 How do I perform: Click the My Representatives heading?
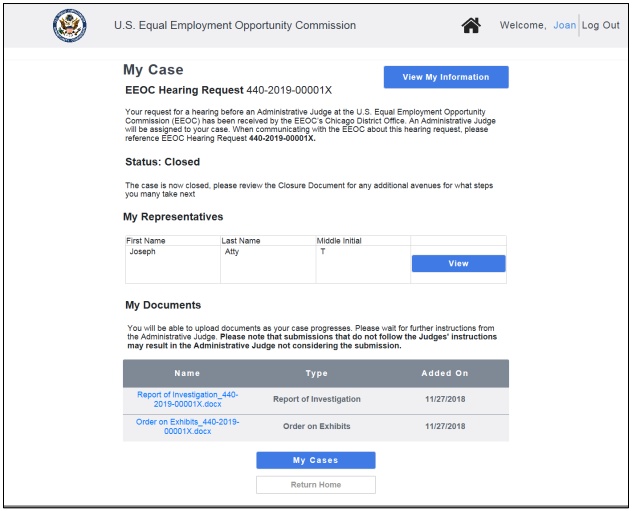173,217
